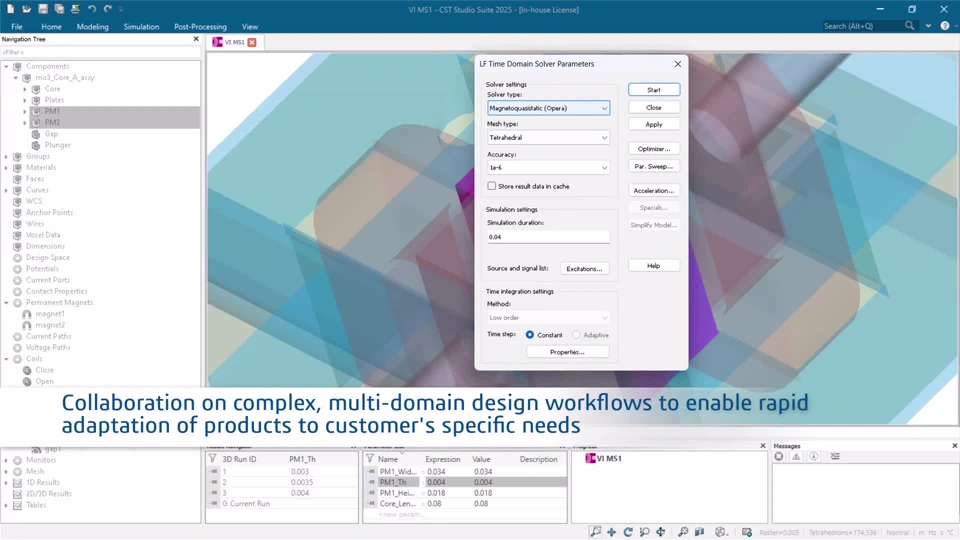The width and height of the screenshot is (960, 540).
Task: Open the View ribbon tab
Action: (x=250, y=26)
